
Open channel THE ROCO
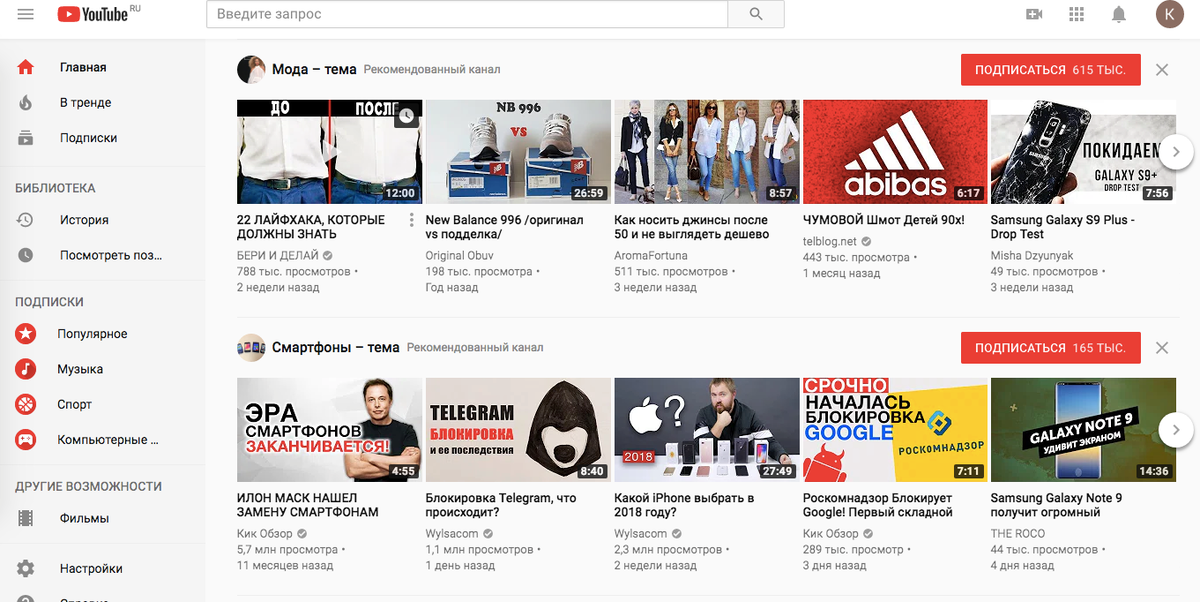coord(1018,533)
